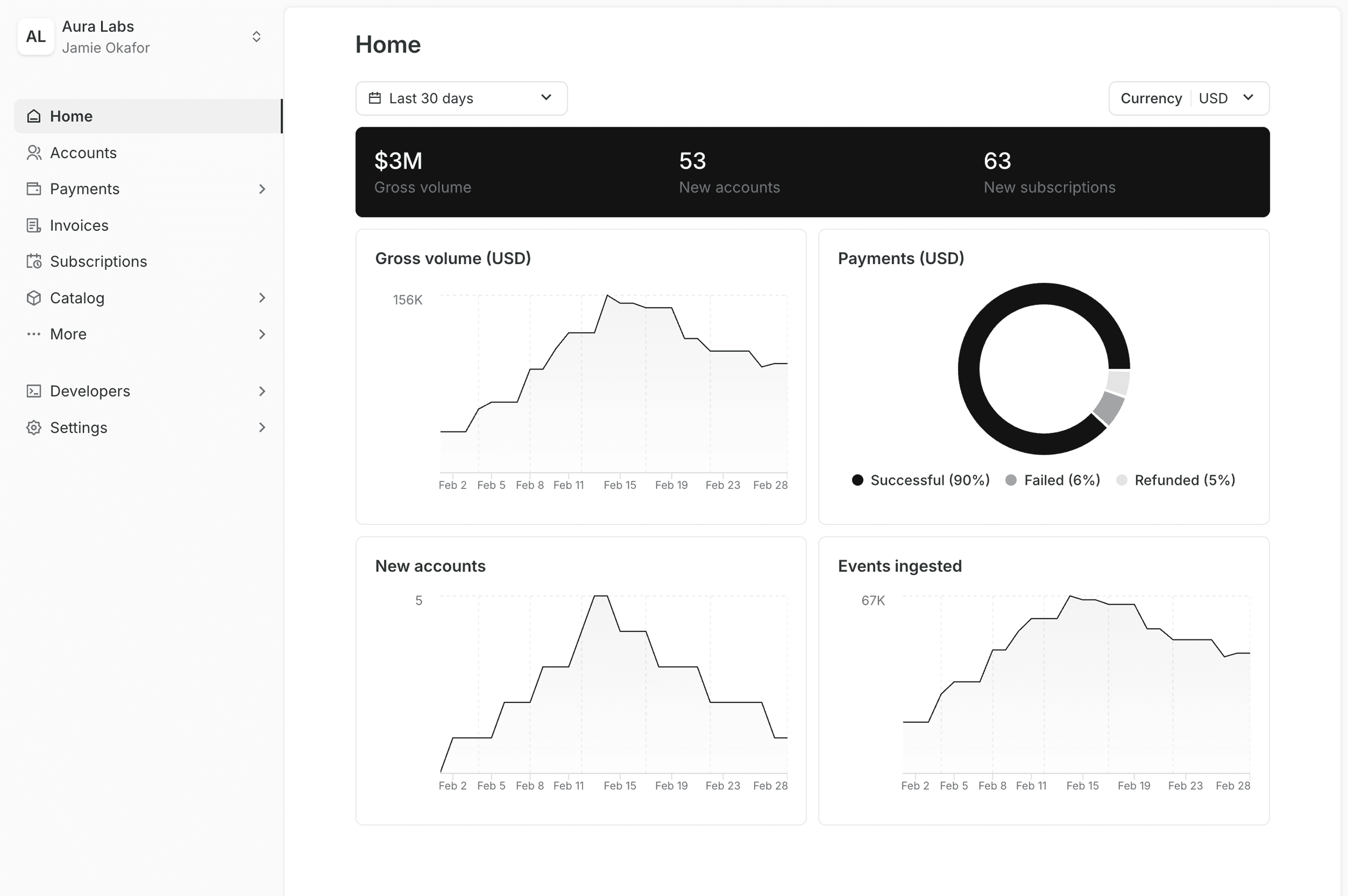The width and height of the screenshot is (1348, 896).
Task: Open the Subscriptions menu item
Action: tap(98, 261)
